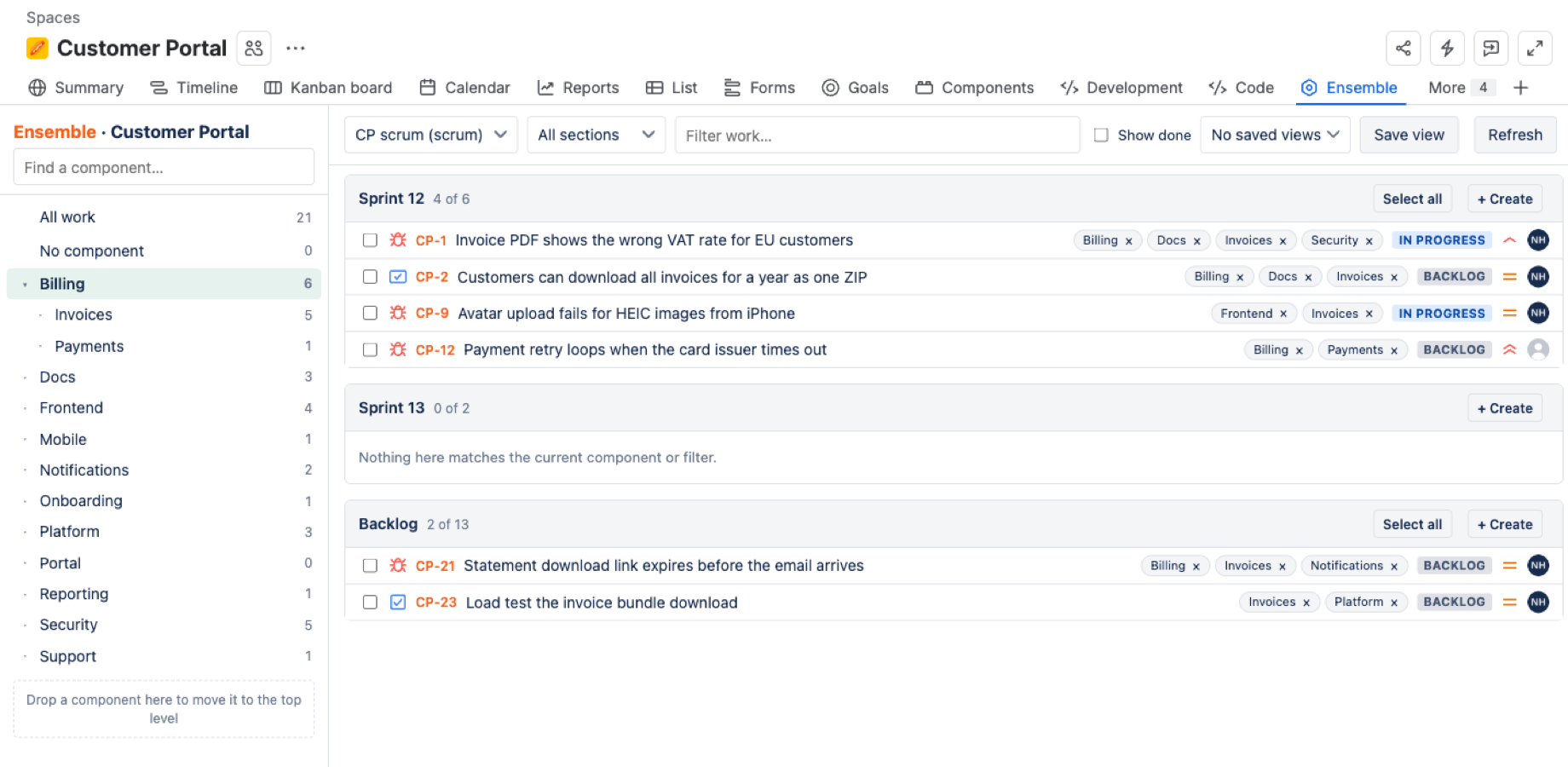Switch to the Timeline tab

coord(194,88)
